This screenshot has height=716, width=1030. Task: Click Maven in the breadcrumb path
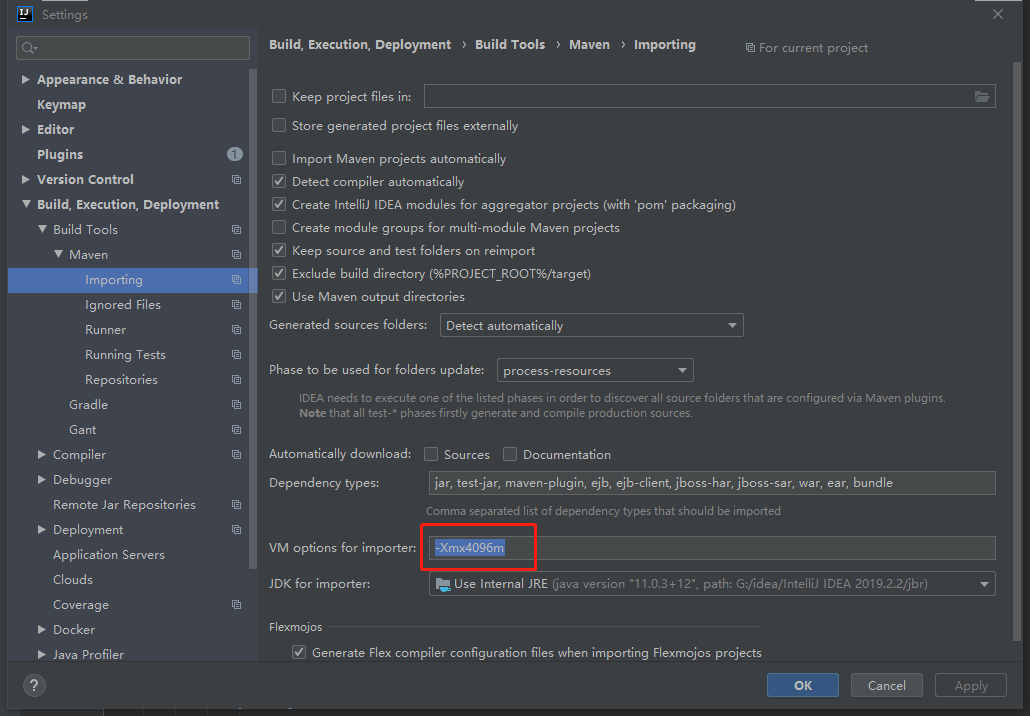click(589, 45)
